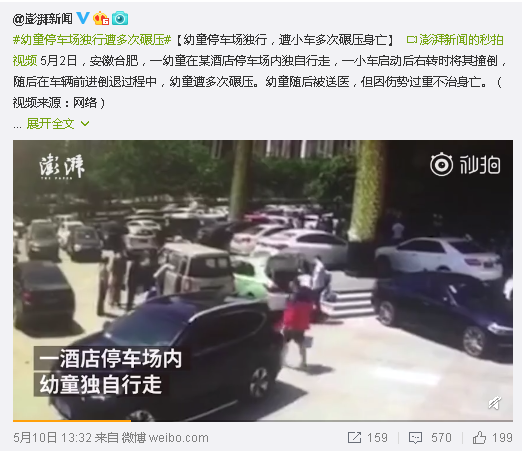Open the 微博 weibo.com source link
Image resolution: width=522 pixels, height=451 pixels.
pos(165,438)
